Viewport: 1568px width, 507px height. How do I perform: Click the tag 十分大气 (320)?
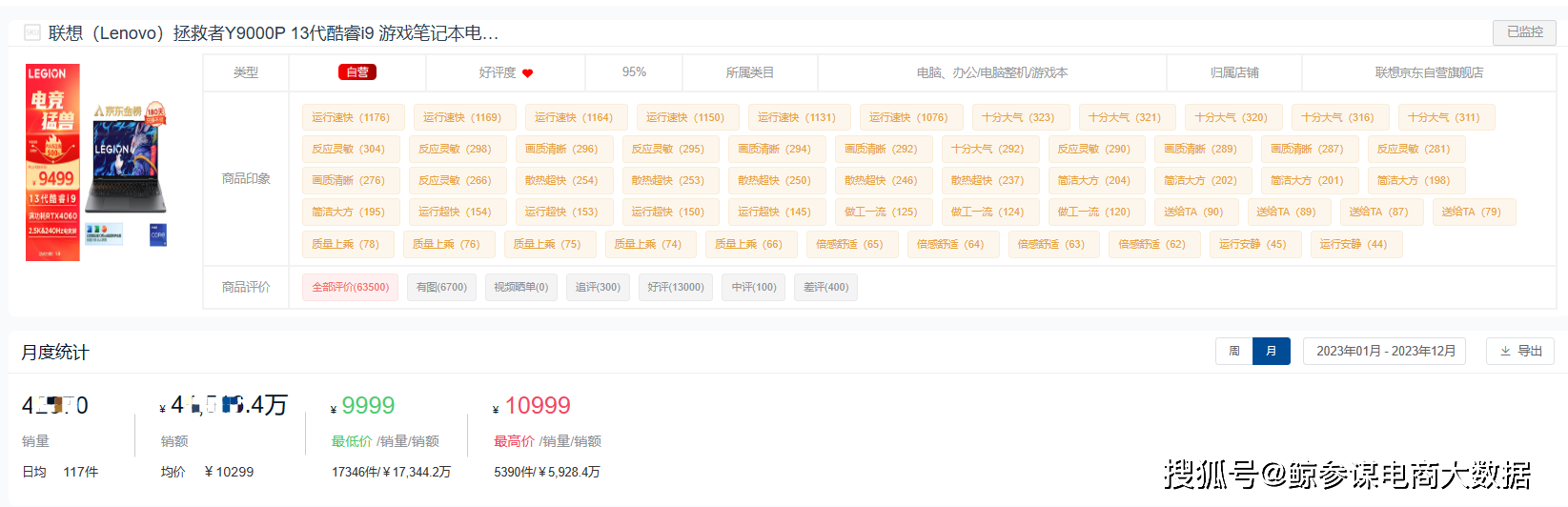point(1232,117)
